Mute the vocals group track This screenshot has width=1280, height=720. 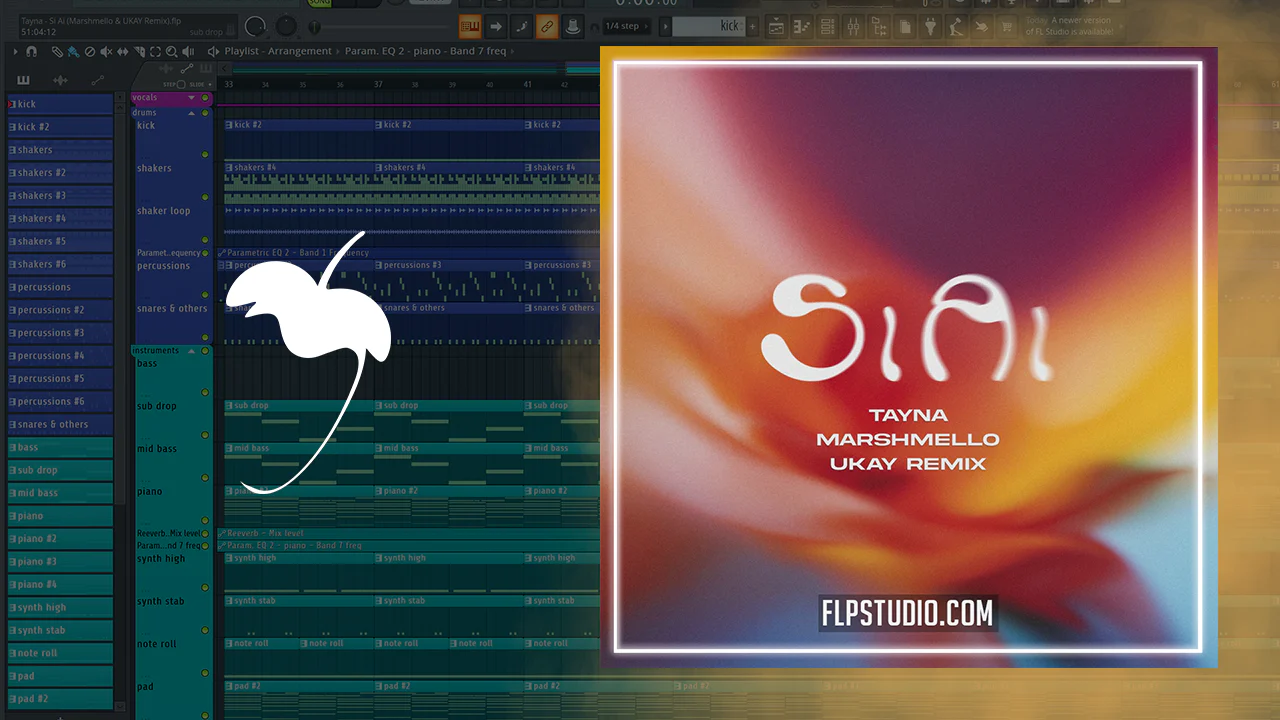pos(206,98)
